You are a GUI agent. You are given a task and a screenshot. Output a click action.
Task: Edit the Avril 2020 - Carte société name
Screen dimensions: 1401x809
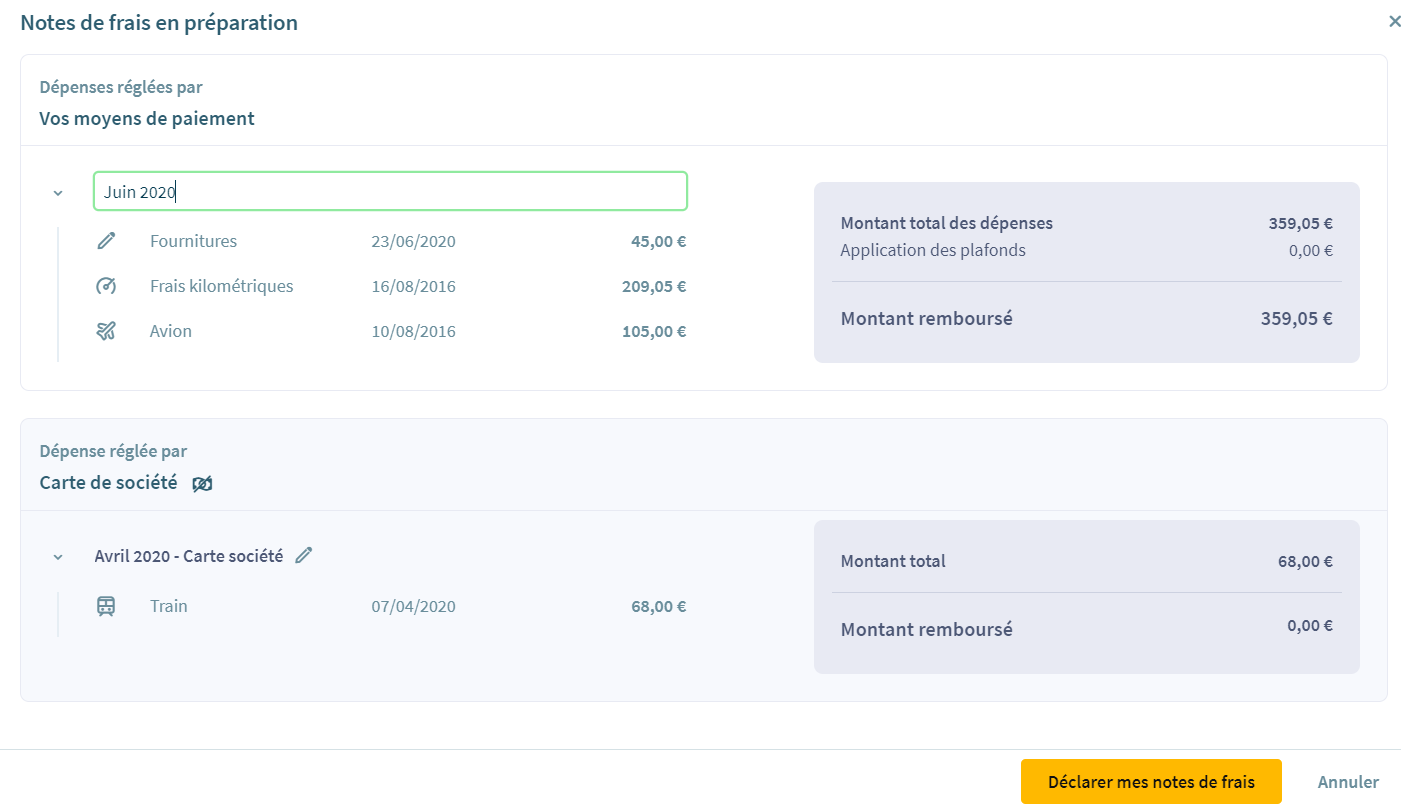click(x=304, y=555)
